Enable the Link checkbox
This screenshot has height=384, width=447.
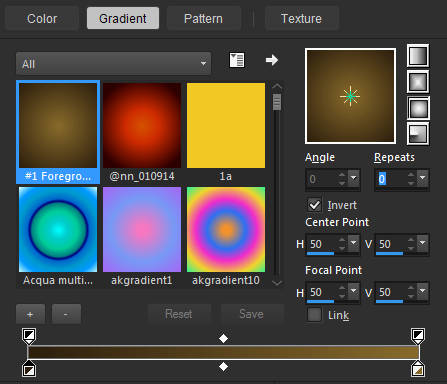coord(314,314)
